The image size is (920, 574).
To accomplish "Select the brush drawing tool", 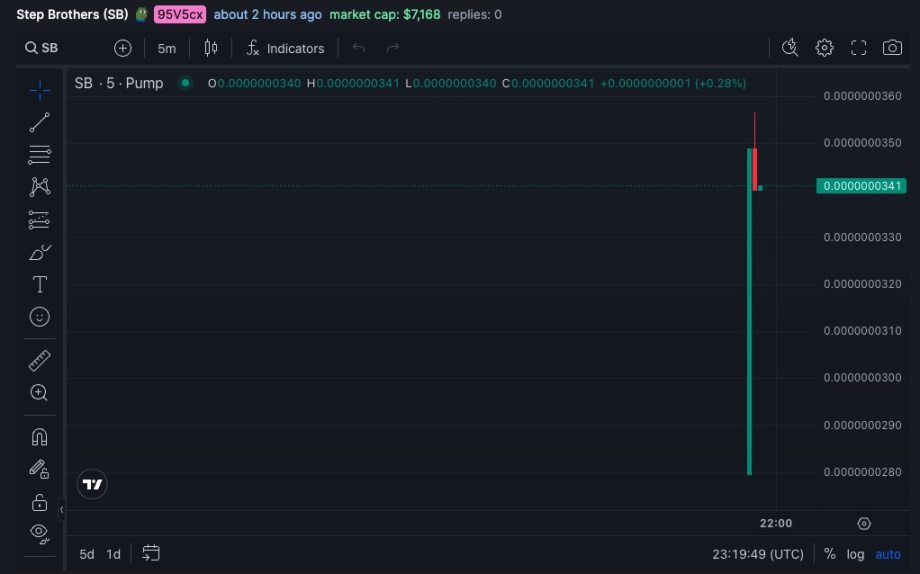I will click(x=40, y=252).
